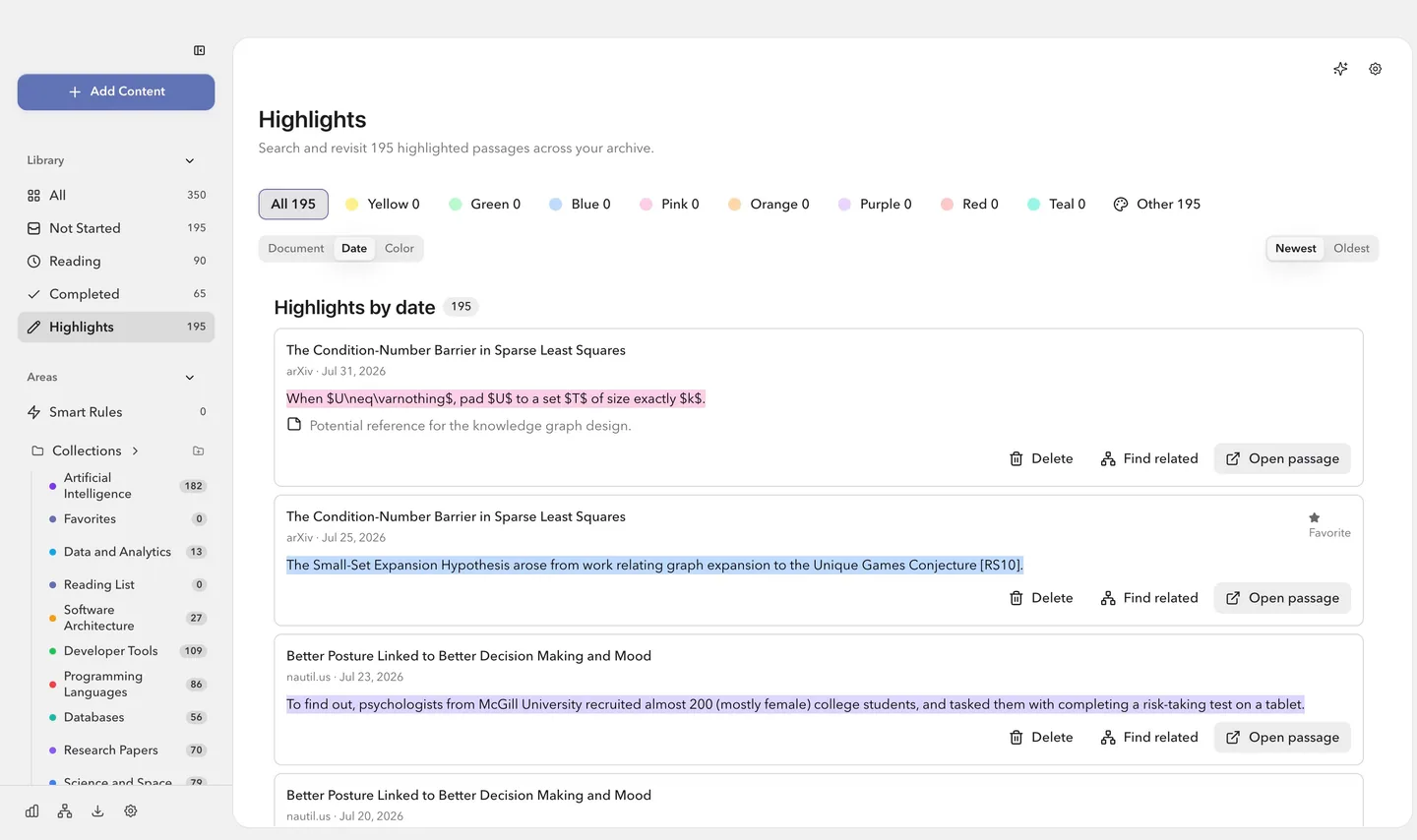Delete the Jul 31 highlight
This screenshot has height=840, width=1417.
tap(1041, 458)
